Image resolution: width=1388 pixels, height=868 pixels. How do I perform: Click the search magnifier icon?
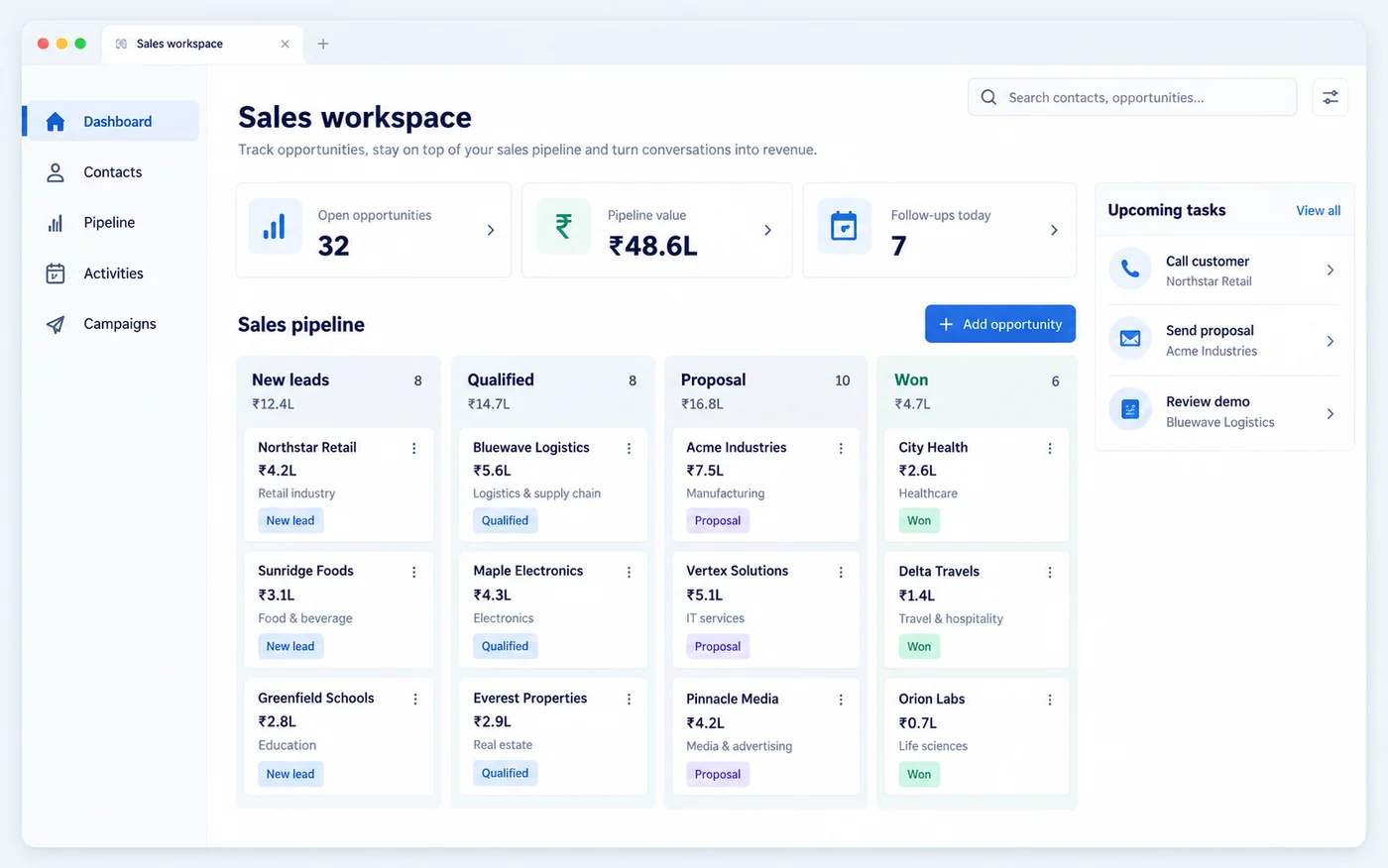pos(988,97)
